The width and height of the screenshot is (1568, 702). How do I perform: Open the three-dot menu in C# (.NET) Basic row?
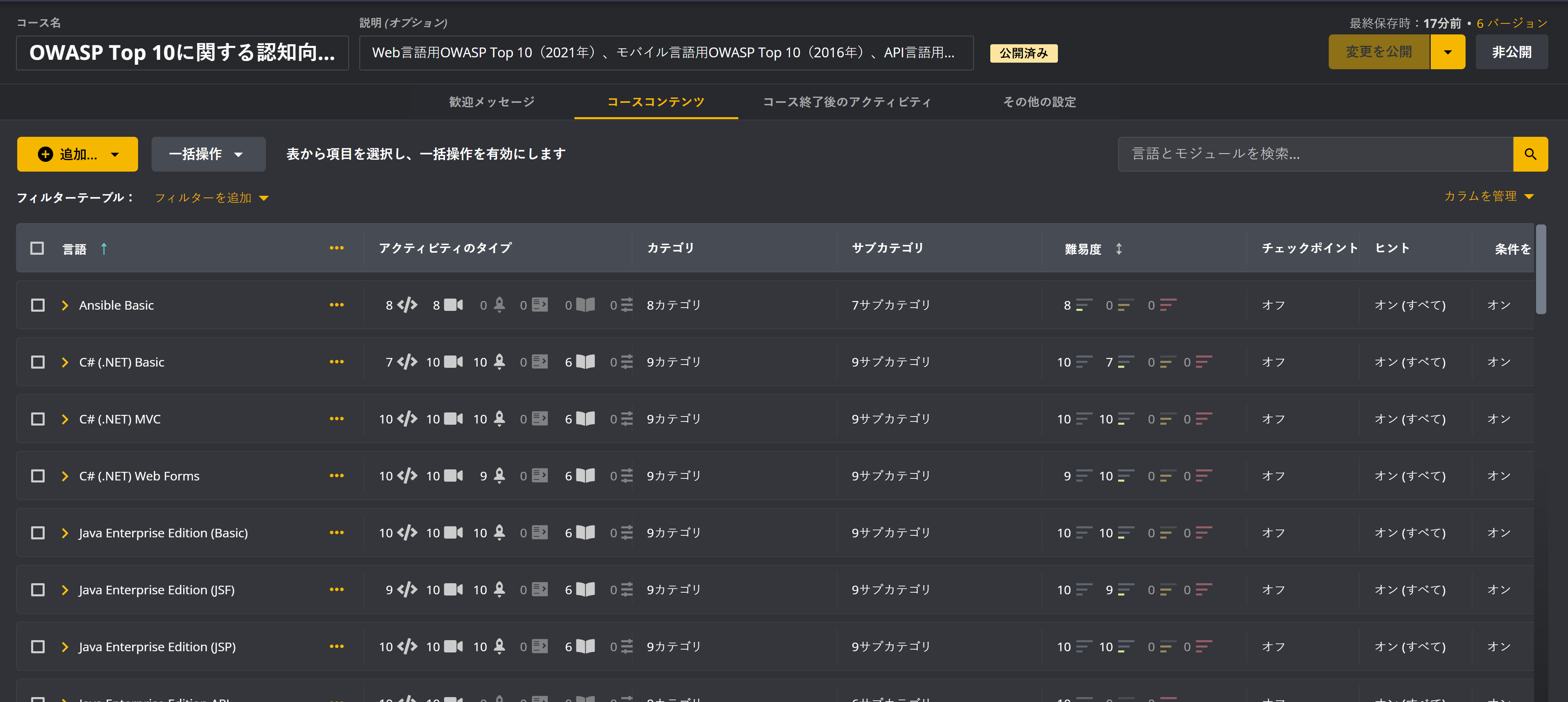pos(337,362)
